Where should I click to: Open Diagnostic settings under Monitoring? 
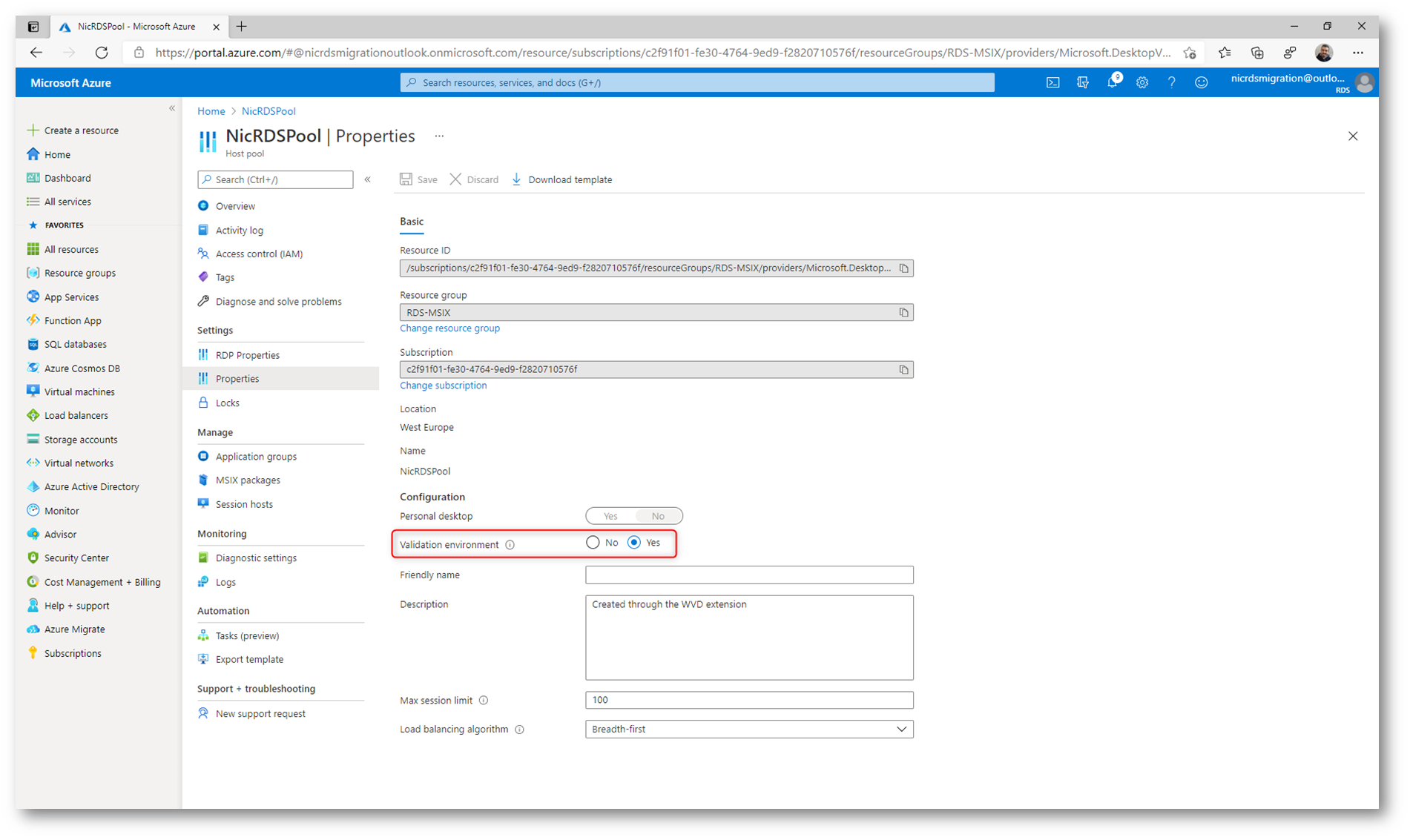click(256, 558)
